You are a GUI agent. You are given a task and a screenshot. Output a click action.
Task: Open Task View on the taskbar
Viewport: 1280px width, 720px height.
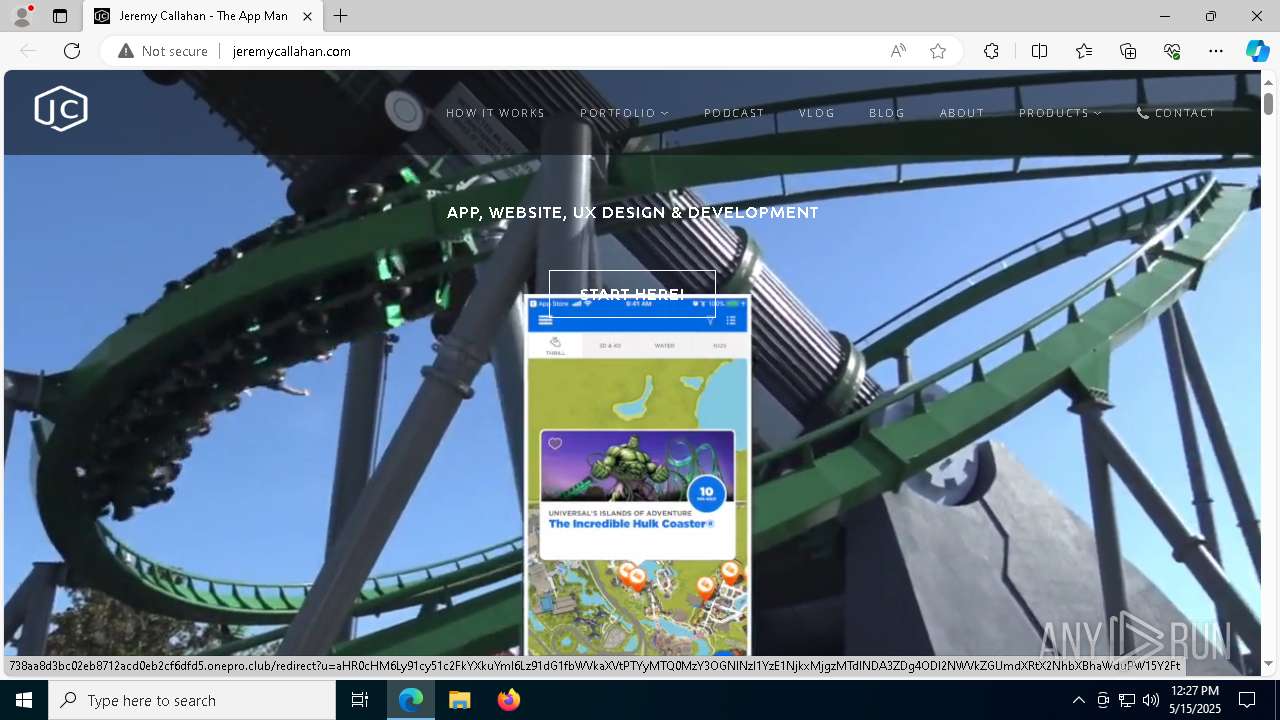tap(360, 700)
